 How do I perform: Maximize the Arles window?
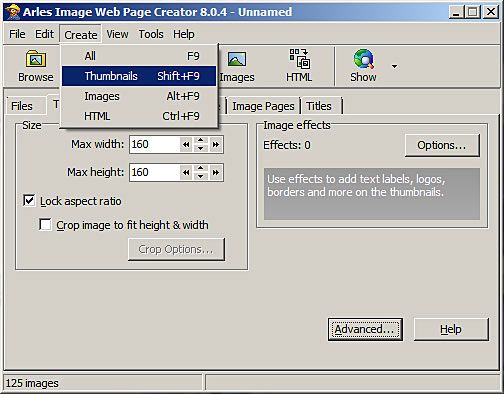pos(473,12)
